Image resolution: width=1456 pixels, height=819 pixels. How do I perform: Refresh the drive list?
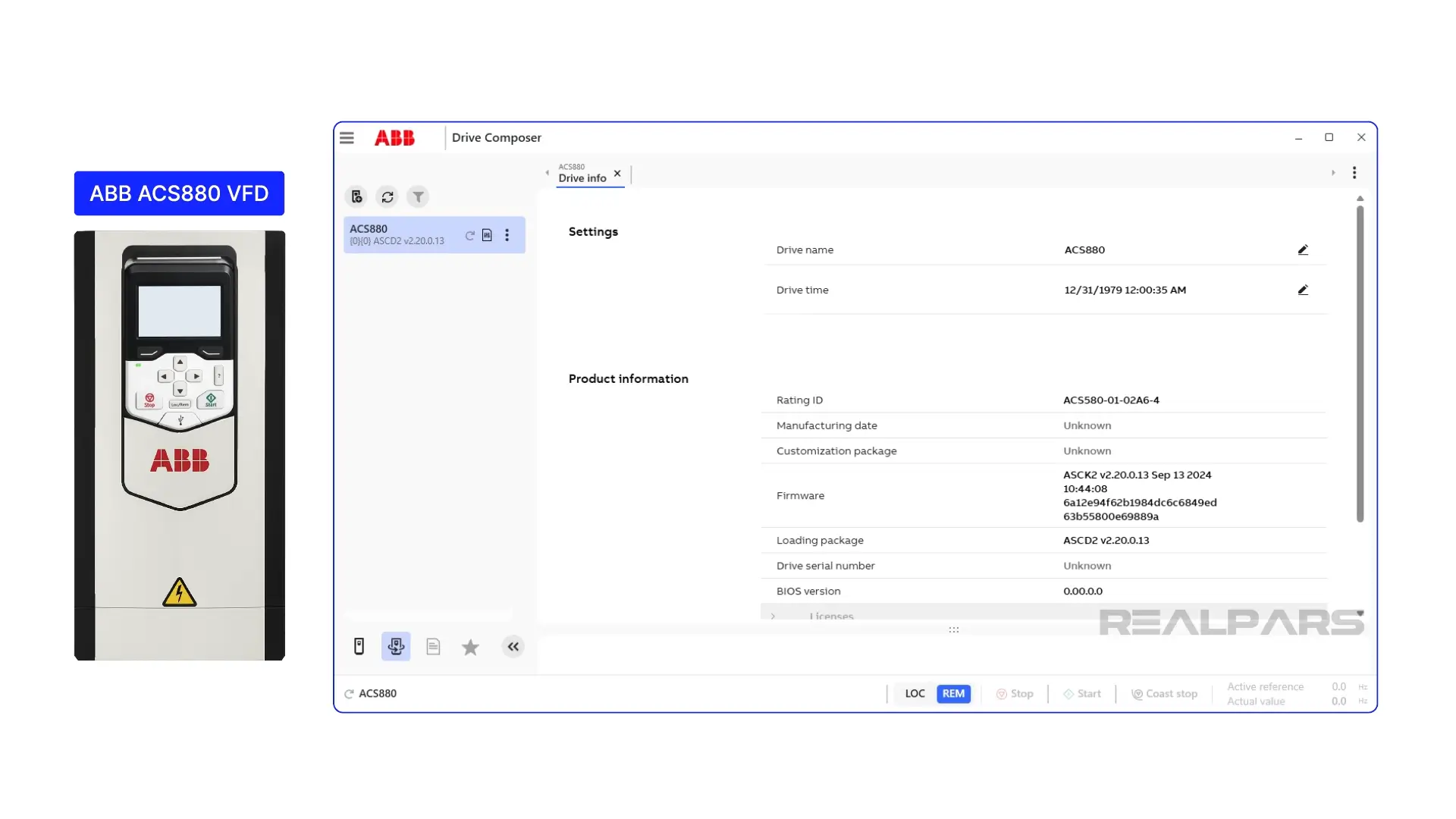click(388, 196)
